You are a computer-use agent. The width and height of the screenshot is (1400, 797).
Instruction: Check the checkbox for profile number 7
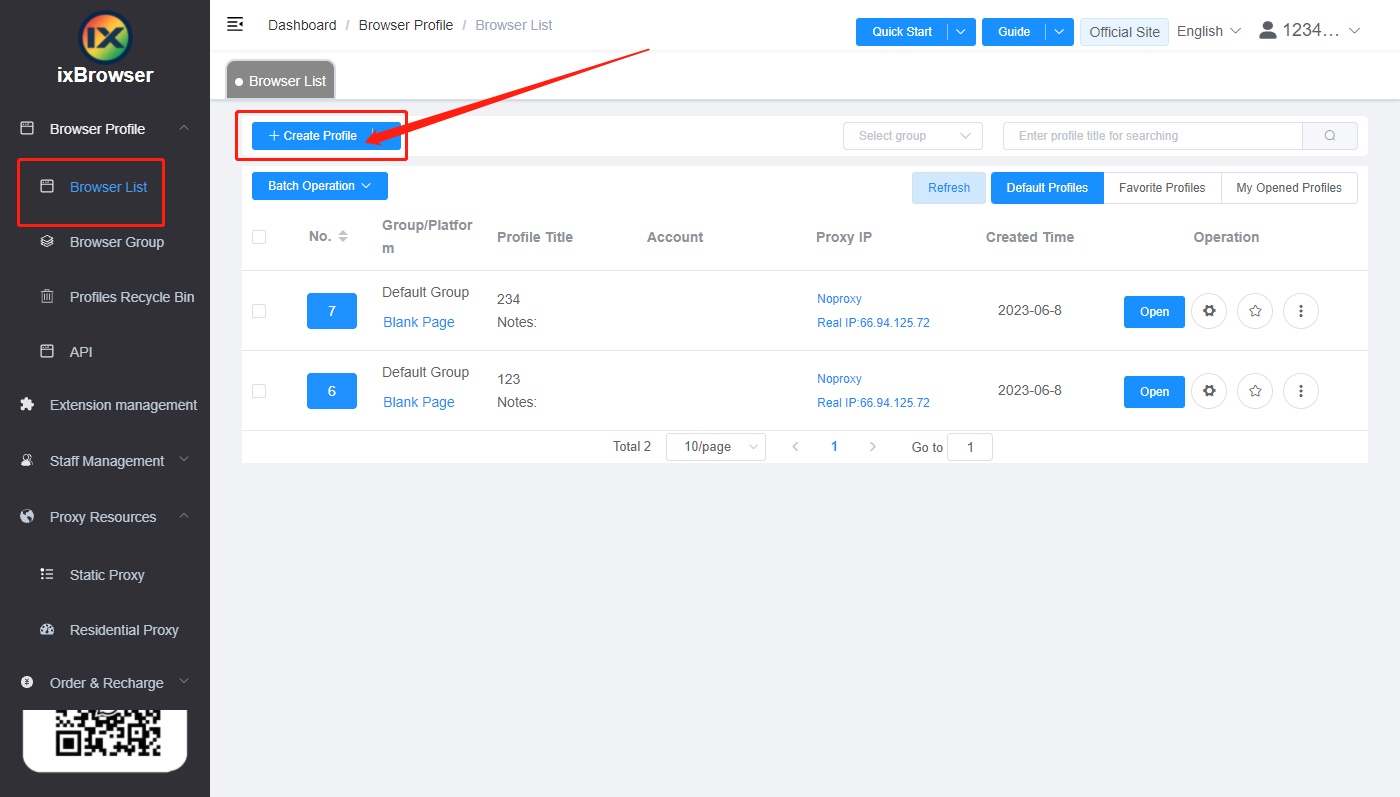tap(259, 310)
